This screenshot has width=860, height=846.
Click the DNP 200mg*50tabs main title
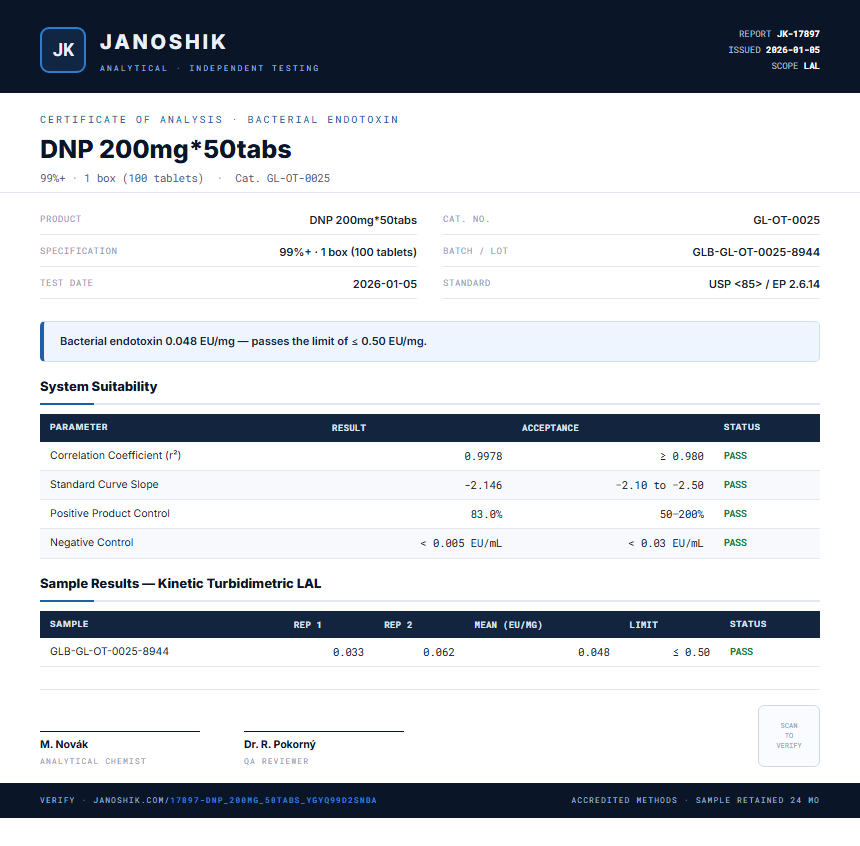[x=166, y=149]
